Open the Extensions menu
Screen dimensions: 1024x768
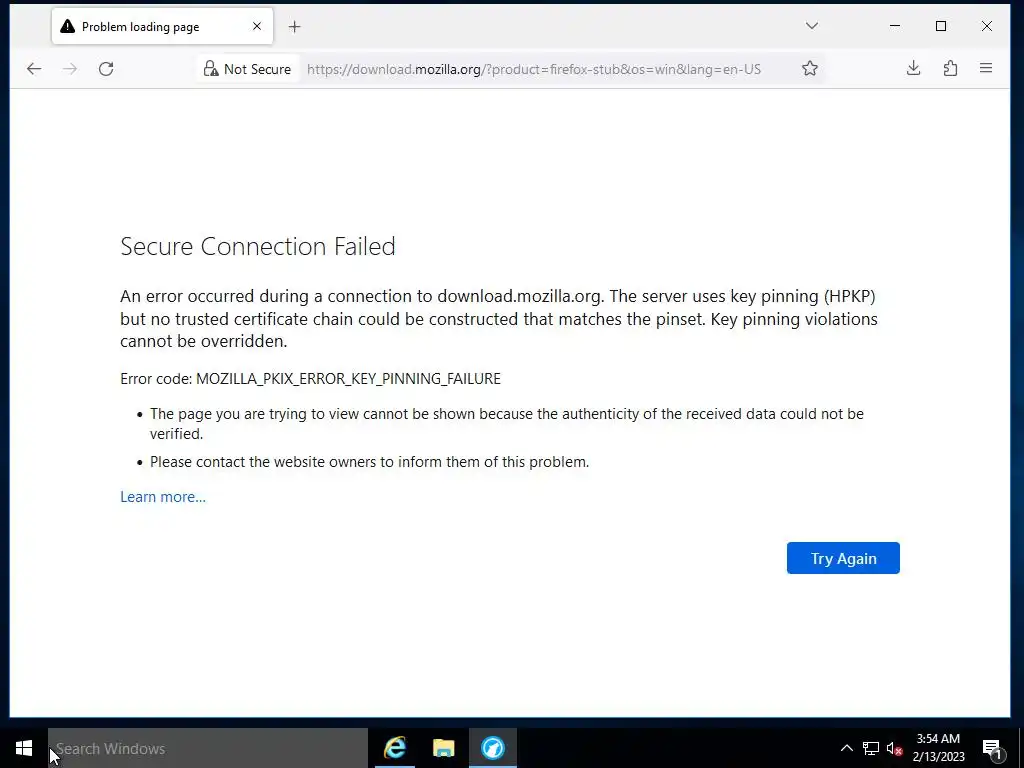tap(950, 69)
